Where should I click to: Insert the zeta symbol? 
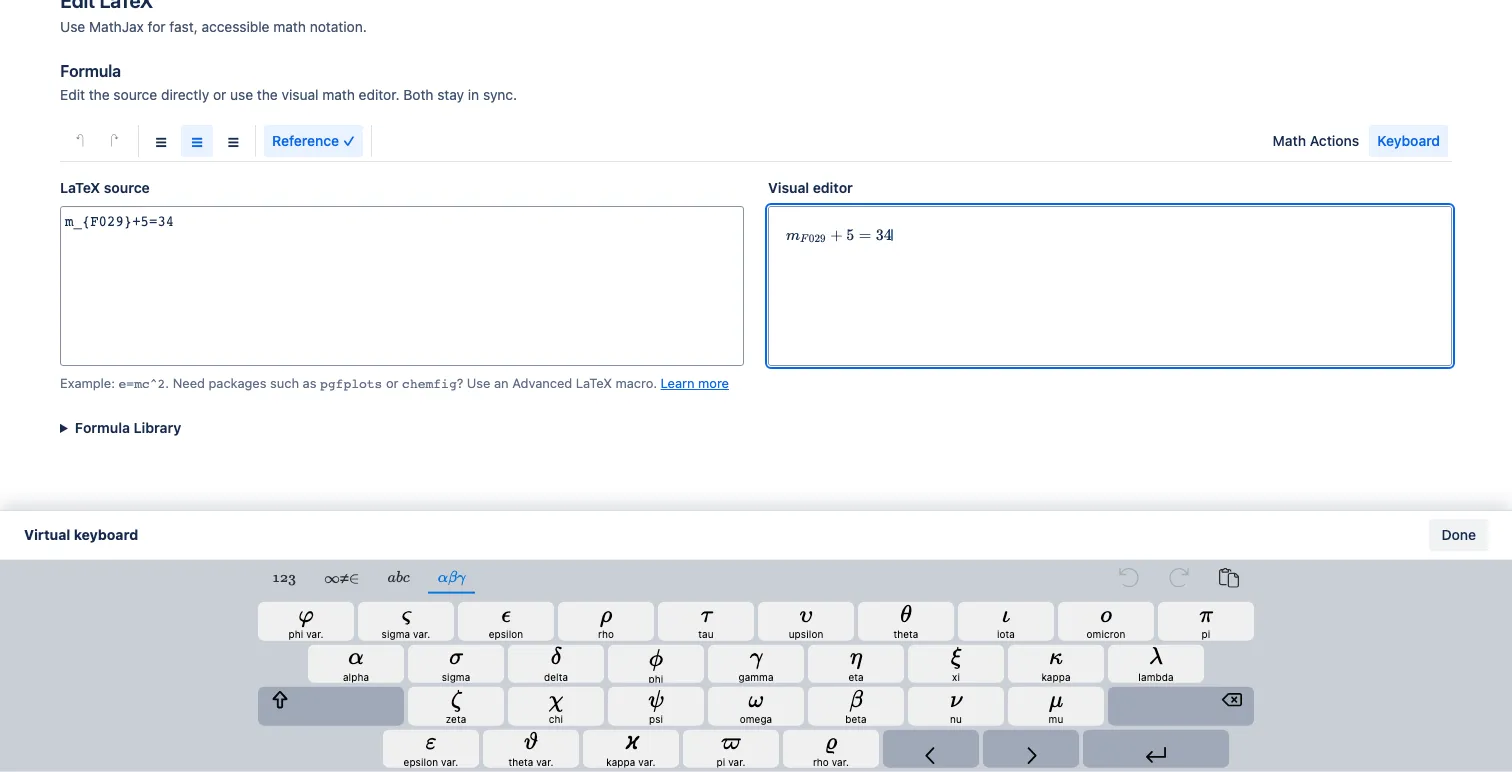[456, 706]
